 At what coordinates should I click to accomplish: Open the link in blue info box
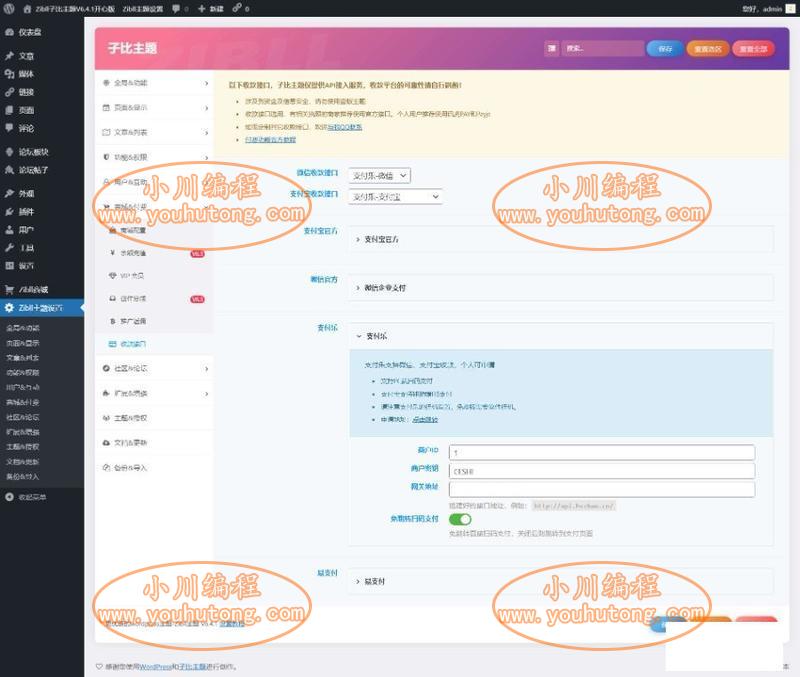pos(425,420)
